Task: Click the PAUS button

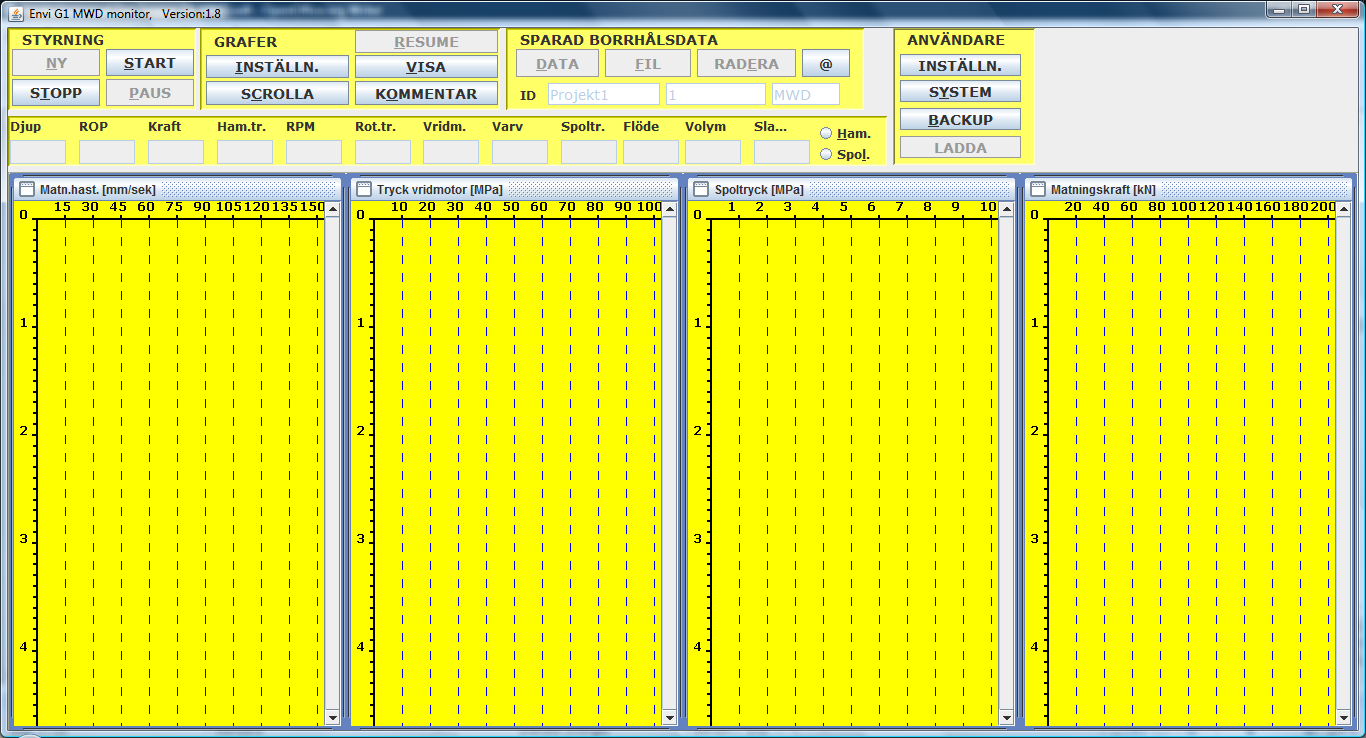Action: point(150,93)
